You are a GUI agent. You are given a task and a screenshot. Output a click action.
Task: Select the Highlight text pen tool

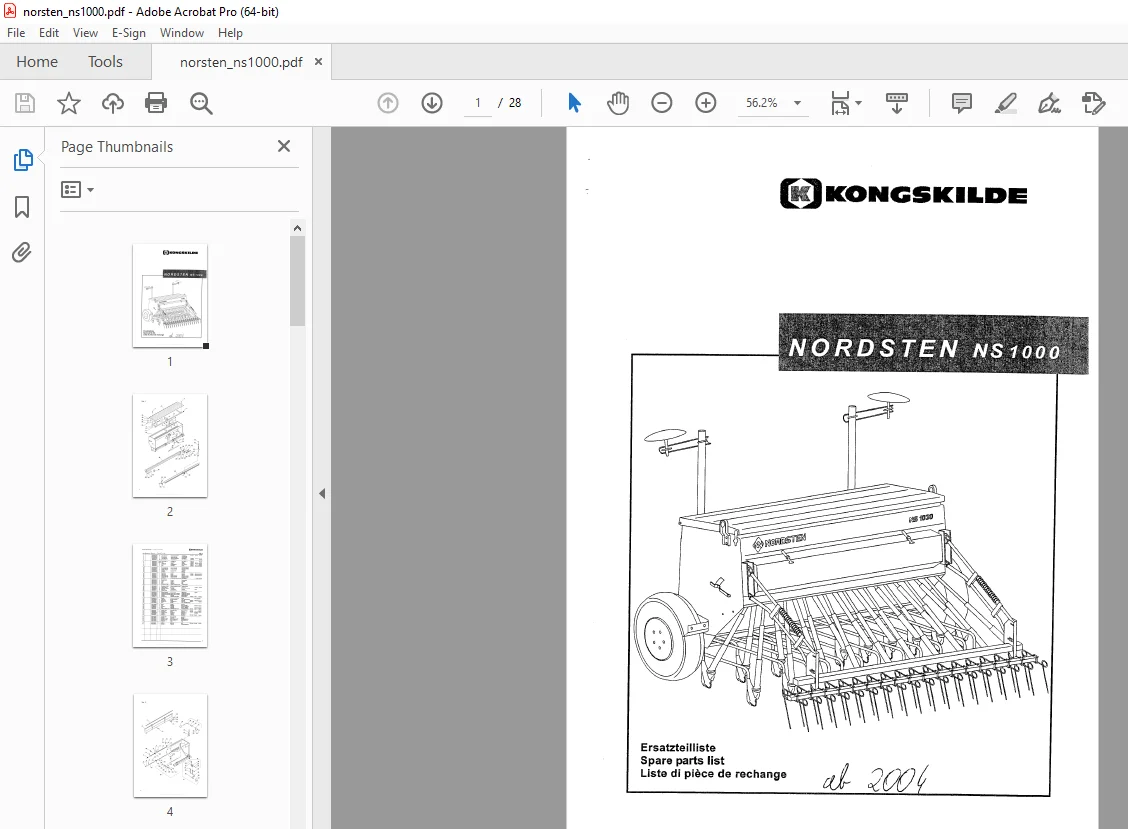click(1006, 103)
